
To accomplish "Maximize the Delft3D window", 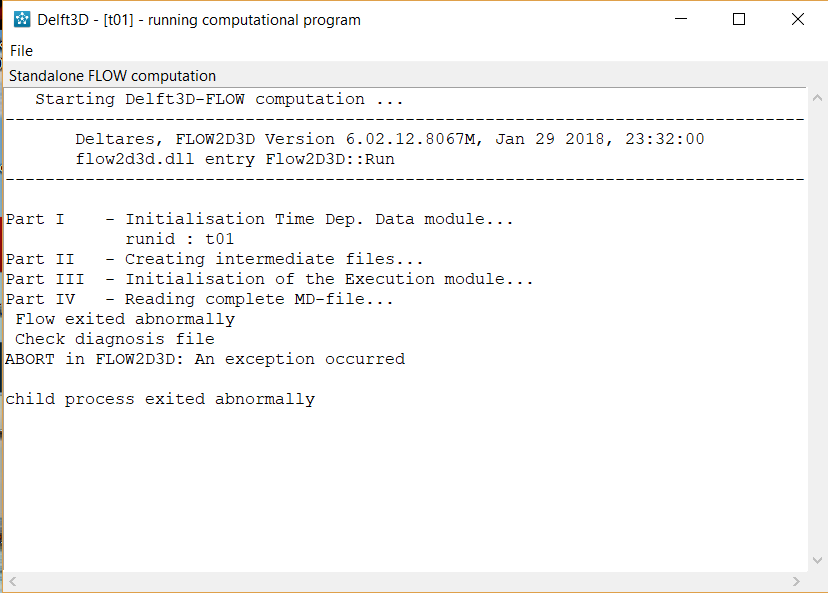I will click(x=739, y=19).
